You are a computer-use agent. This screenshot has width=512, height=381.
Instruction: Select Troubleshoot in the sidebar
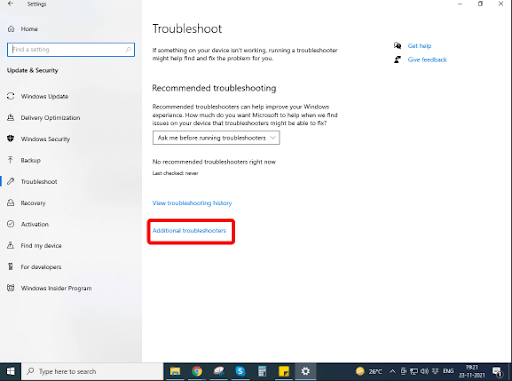[x=39, y=182]
